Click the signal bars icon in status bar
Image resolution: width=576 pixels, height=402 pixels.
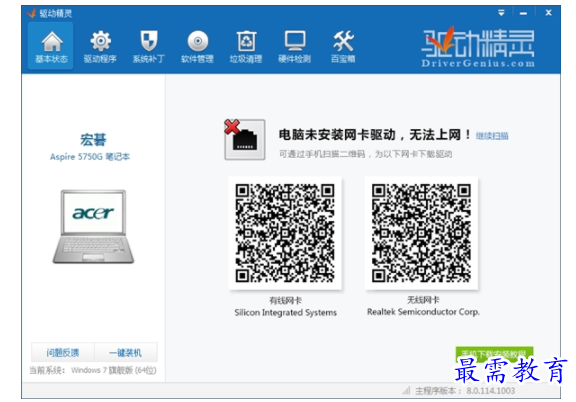406,391
